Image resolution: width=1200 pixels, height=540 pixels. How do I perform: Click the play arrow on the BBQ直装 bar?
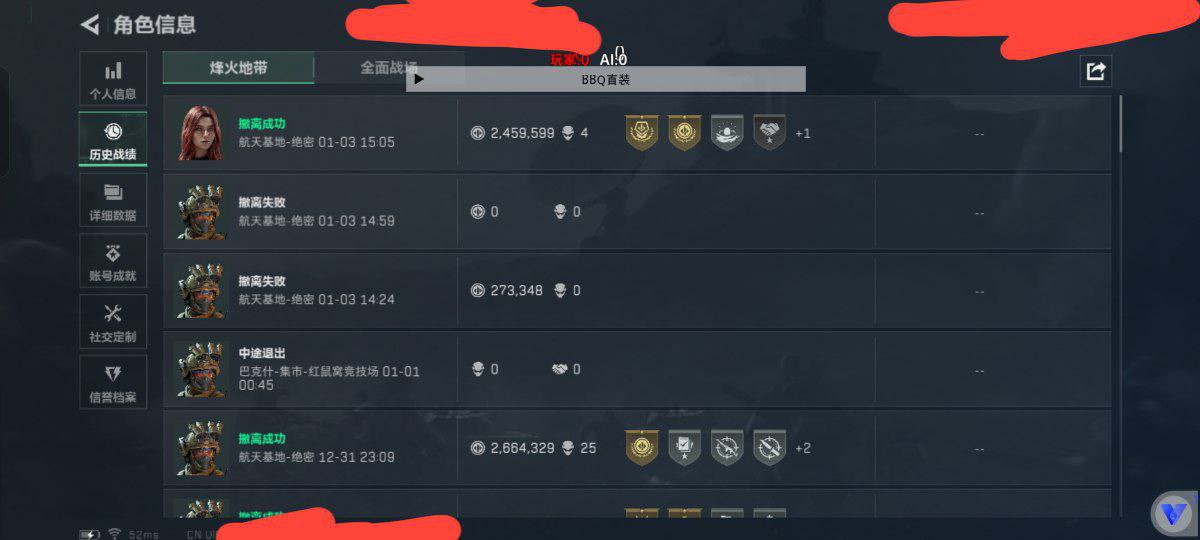coord(419,79)
